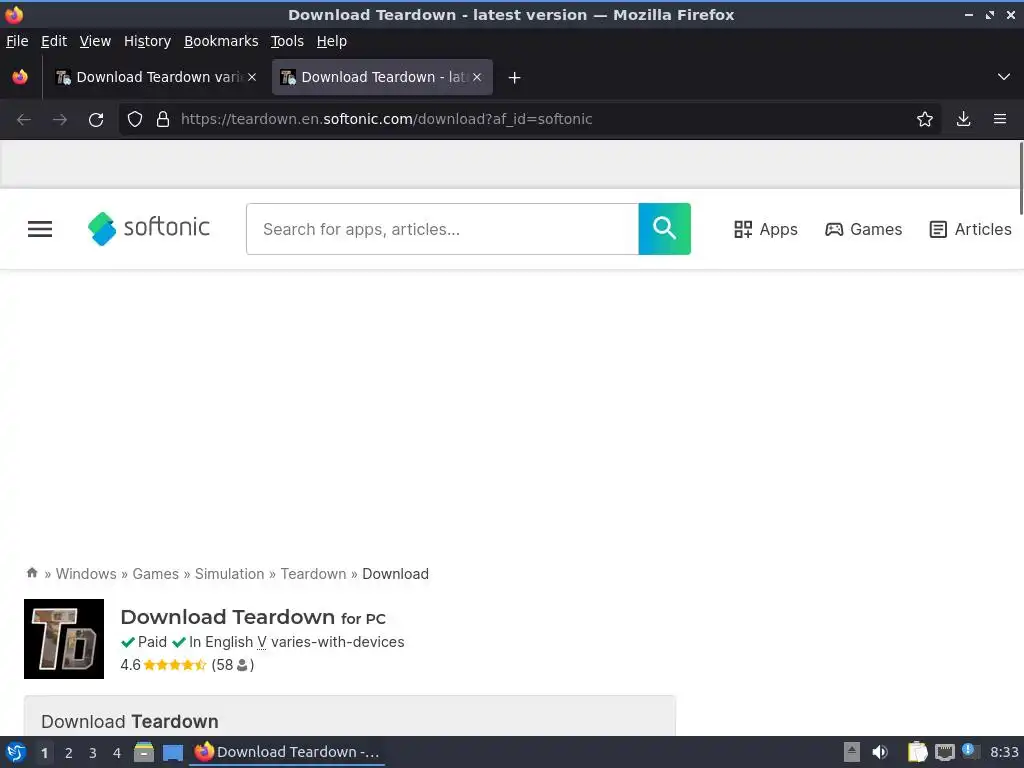Screen dimensions: 1024x768
Task: Click the Firefox back button
Action: [24, 120]
